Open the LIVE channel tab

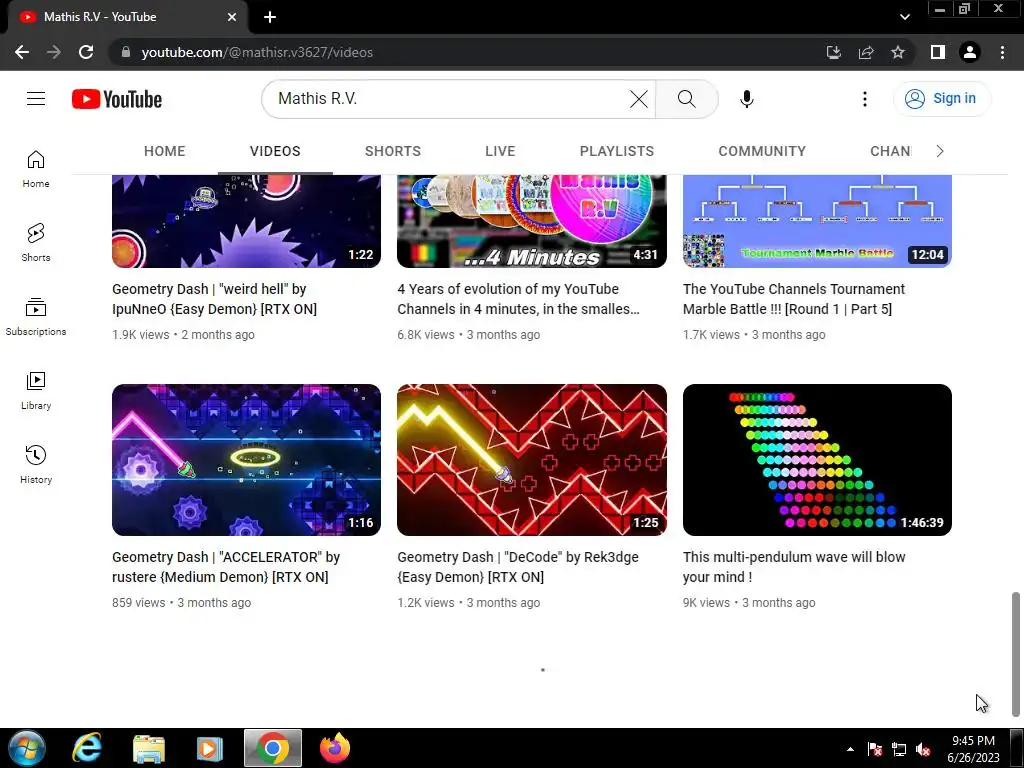pyautogui.click(x=500, y=152)
